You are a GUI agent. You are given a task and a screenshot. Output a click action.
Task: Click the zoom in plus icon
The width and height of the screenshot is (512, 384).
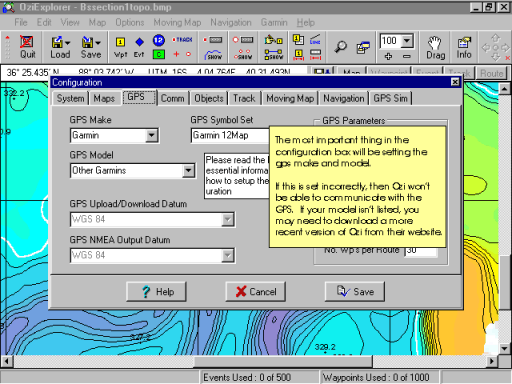tap(388, 56)
